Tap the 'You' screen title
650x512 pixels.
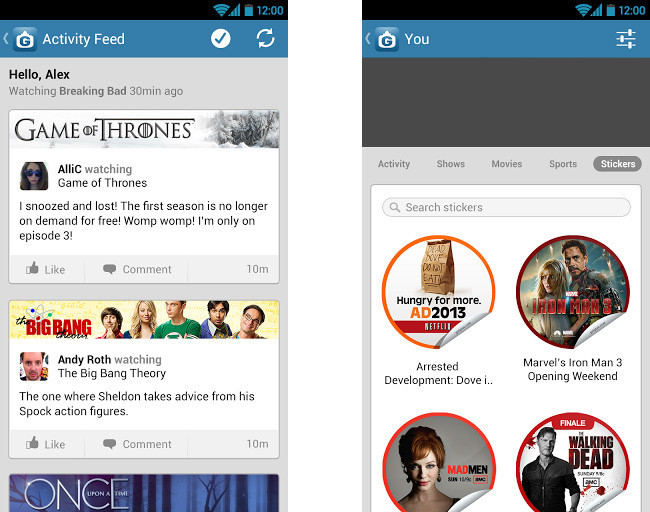pos(417,39)
